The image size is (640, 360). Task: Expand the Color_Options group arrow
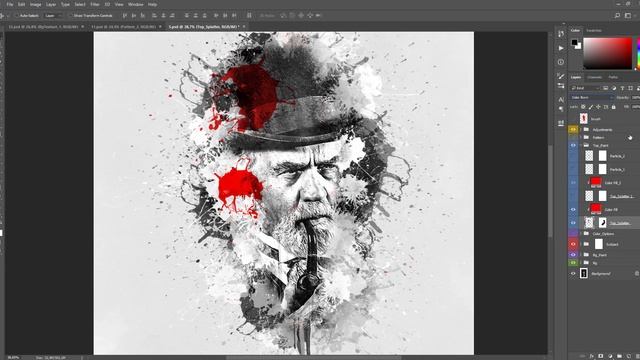(x=581, y=233)
